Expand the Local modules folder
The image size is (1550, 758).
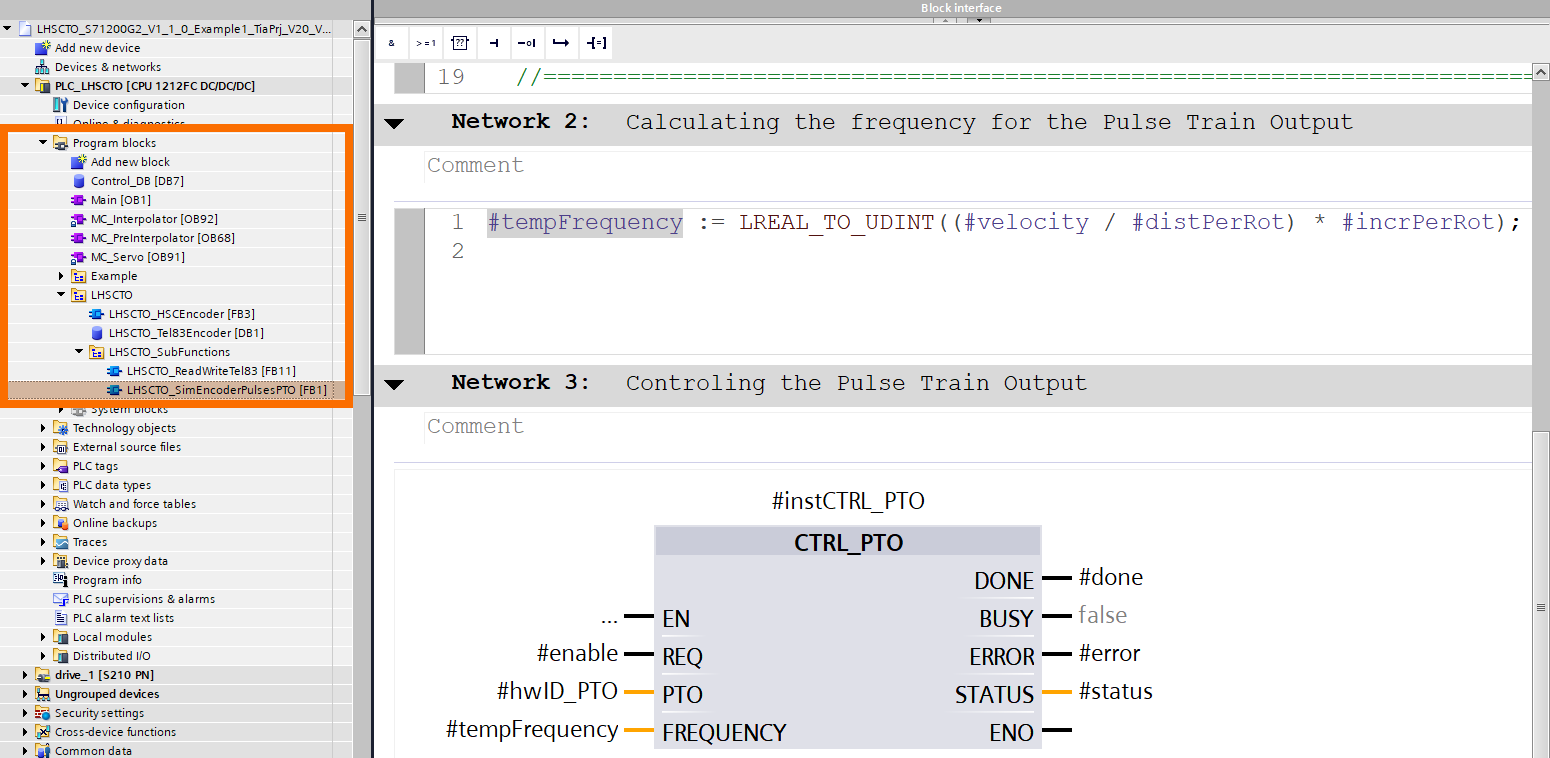click(43, 637)
